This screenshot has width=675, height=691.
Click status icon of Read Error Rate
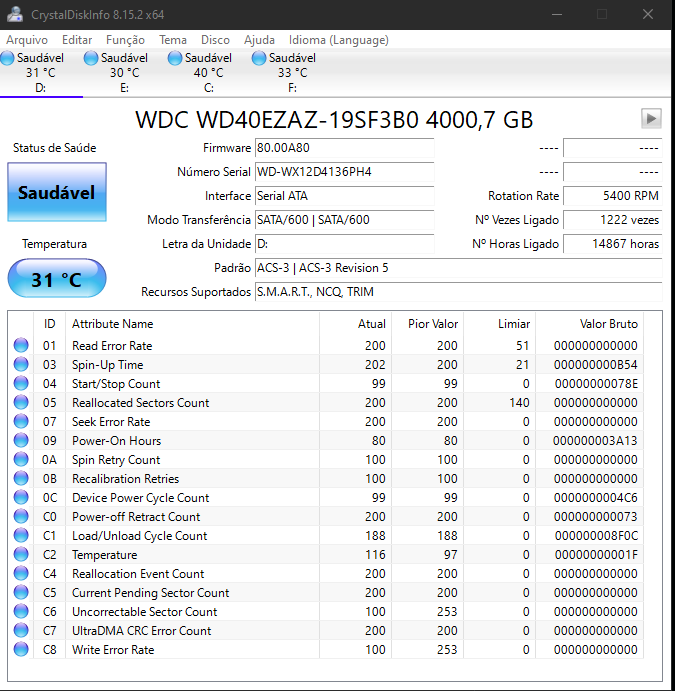pyautogui.click(x=21, y=345)
